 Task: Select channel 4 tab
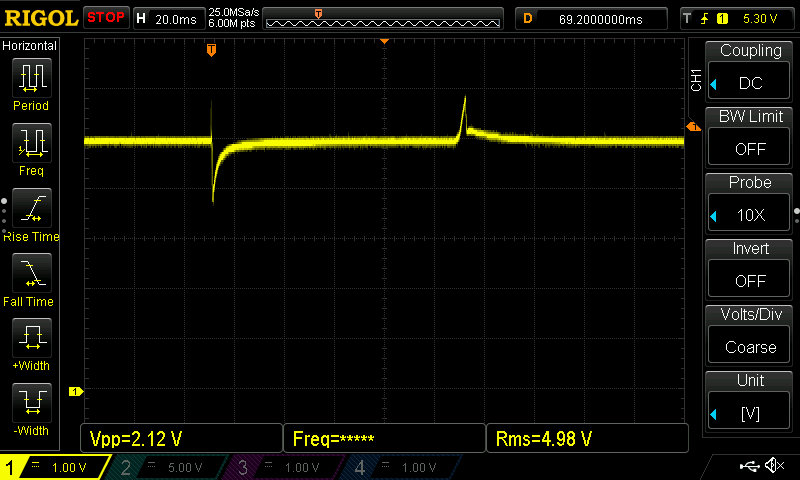pyautogui.click(x=403, y=467)
